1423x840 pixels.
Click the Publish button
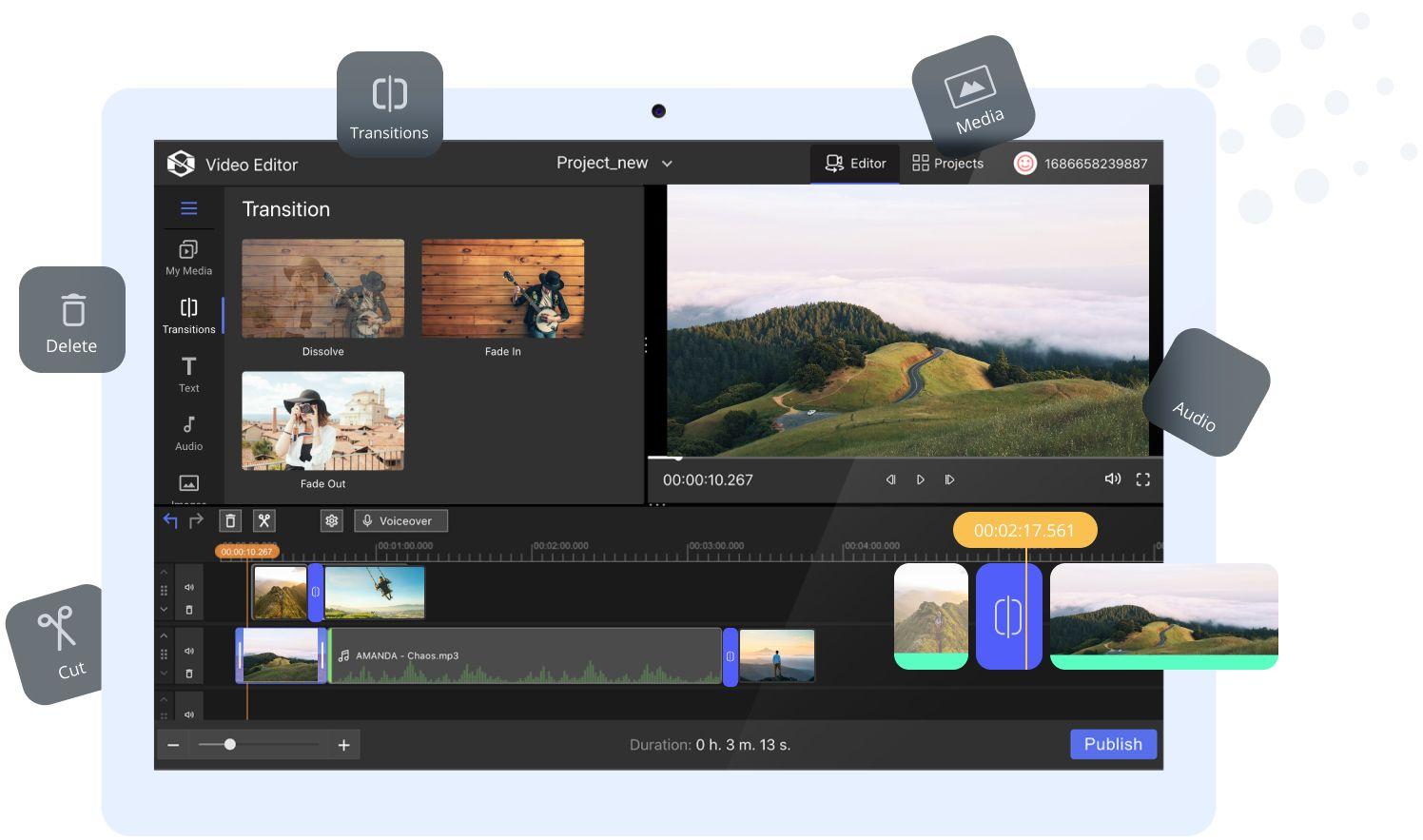[1113, 744]
